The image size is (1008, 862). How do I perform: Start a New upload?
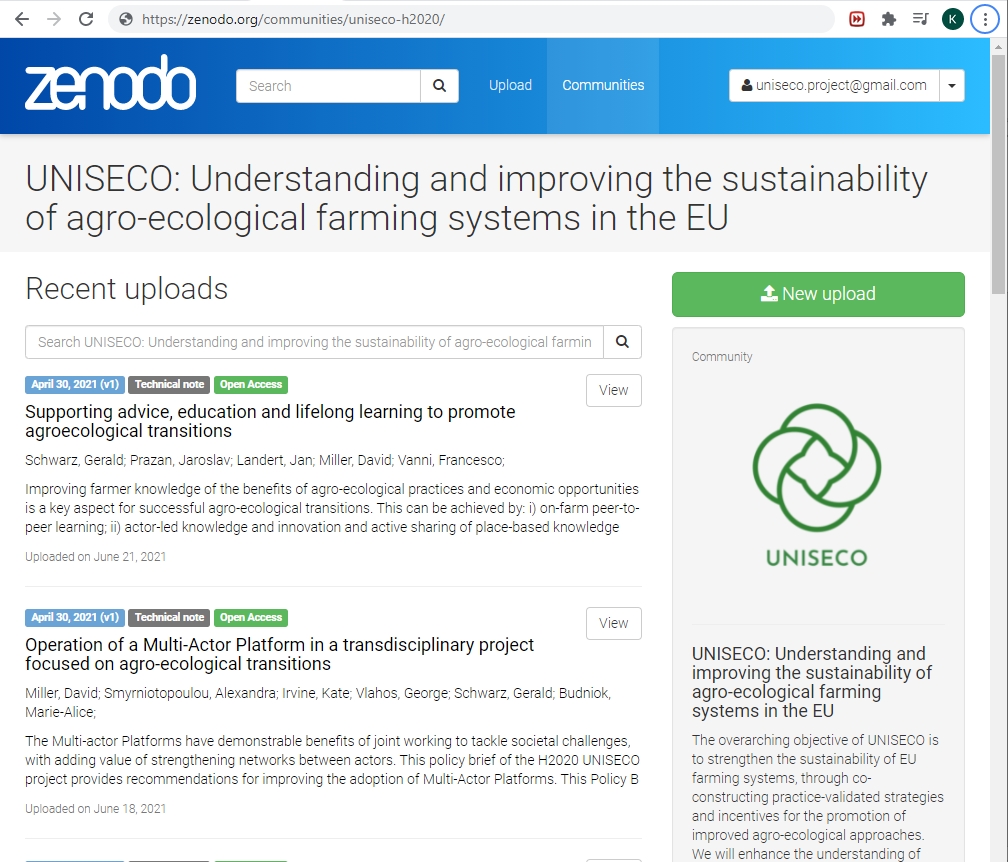(x=818, y=294)
